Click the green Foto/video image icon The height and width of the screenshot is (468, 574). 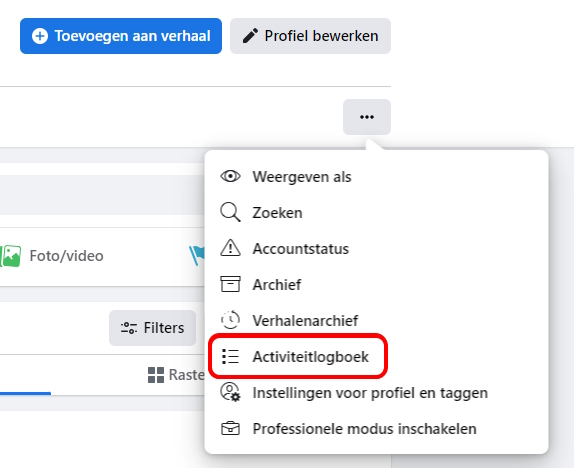pos(11,256)
